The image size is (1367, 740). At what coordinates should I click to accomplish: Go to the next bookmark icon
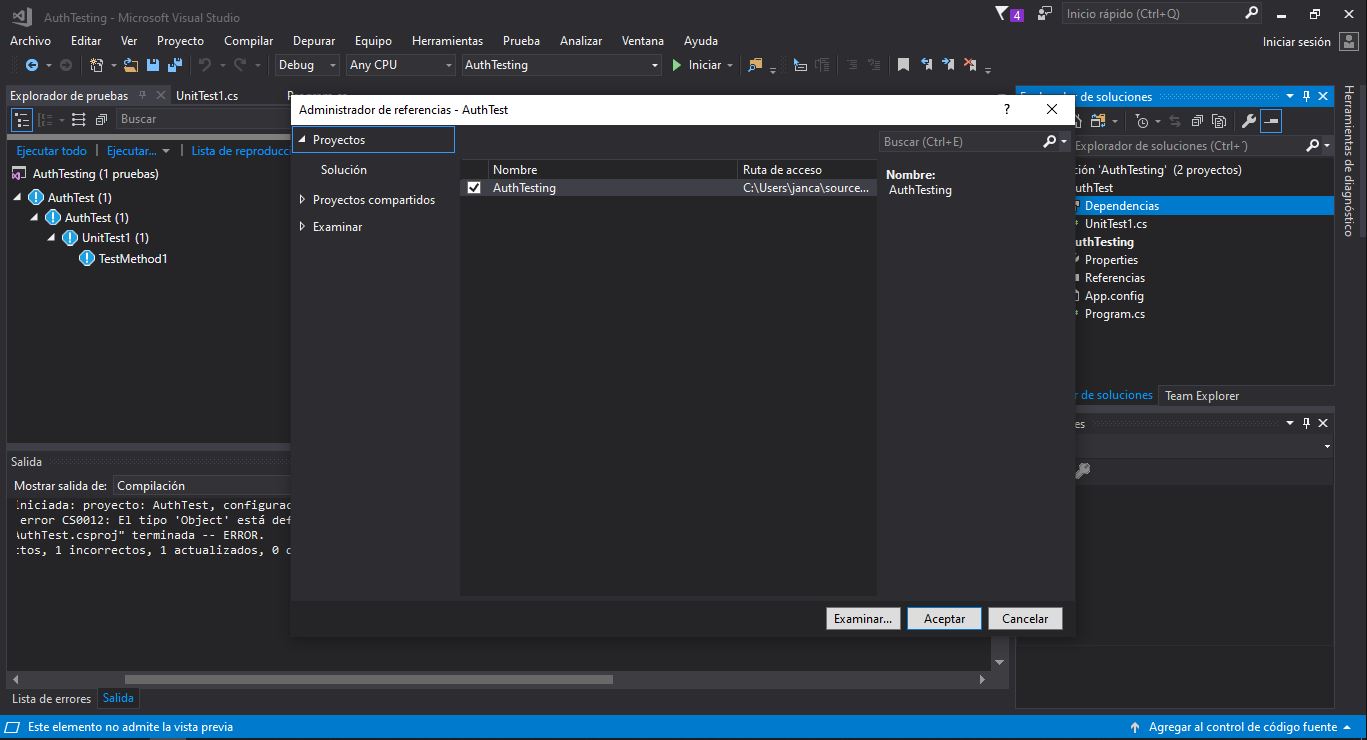point(948,65)
